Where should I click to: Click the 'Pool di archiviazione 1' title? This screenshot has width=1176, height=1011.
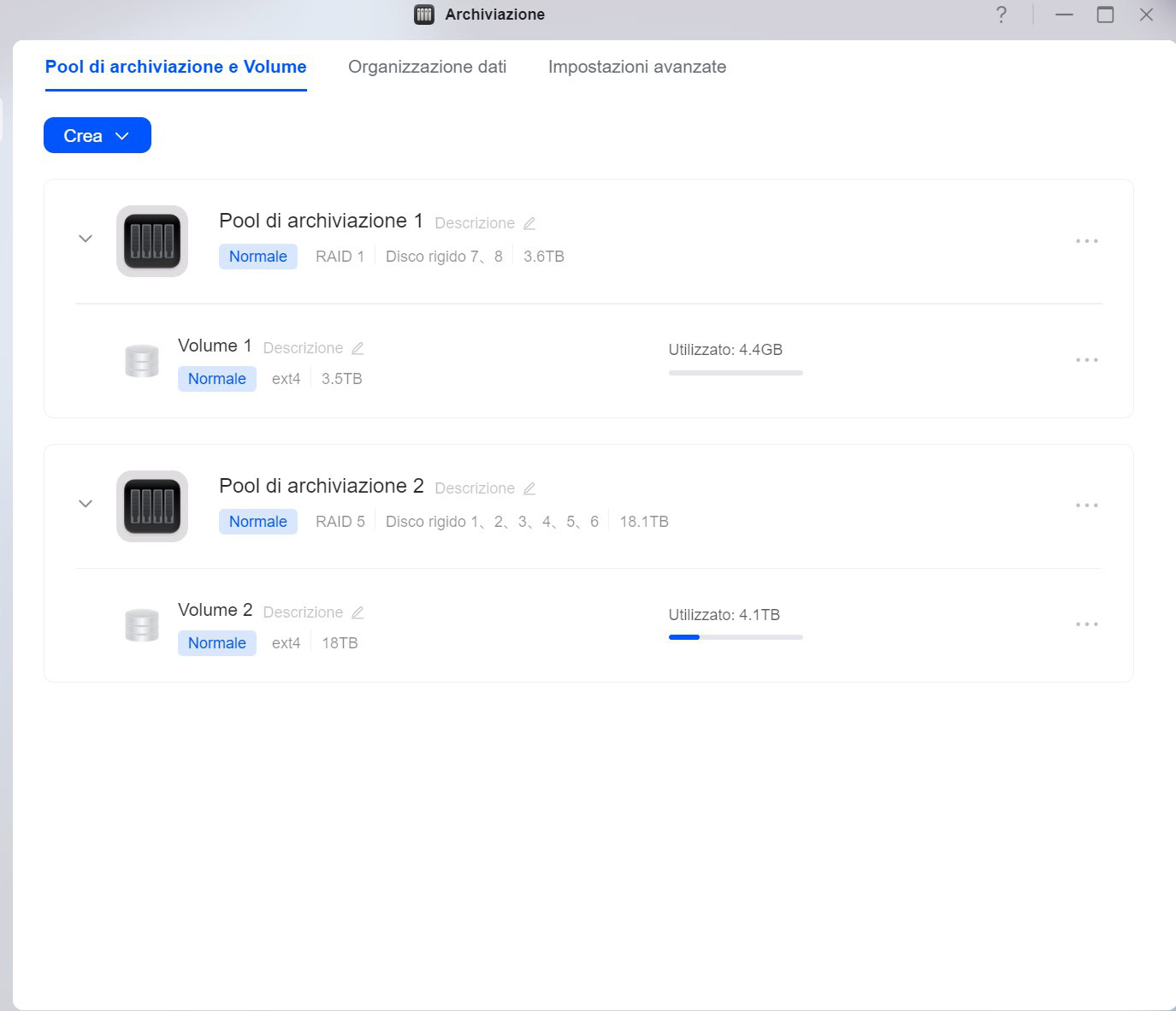coord(322,221)
